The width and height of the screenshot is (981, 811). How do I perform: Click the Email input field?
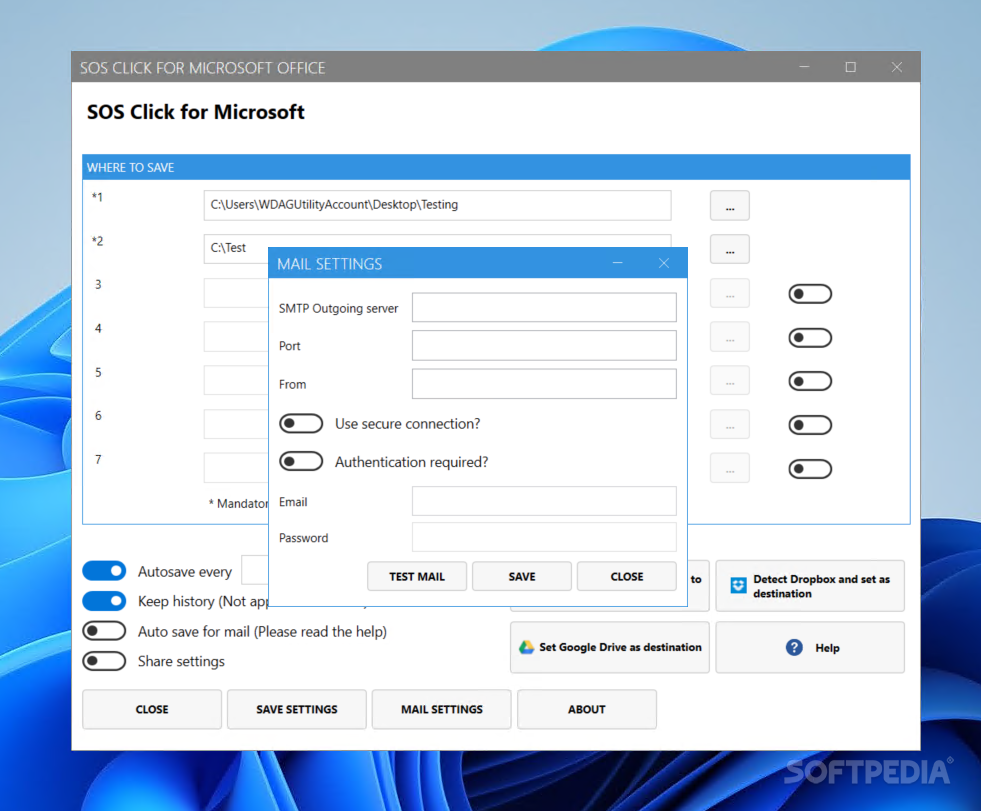click(544, 501)
